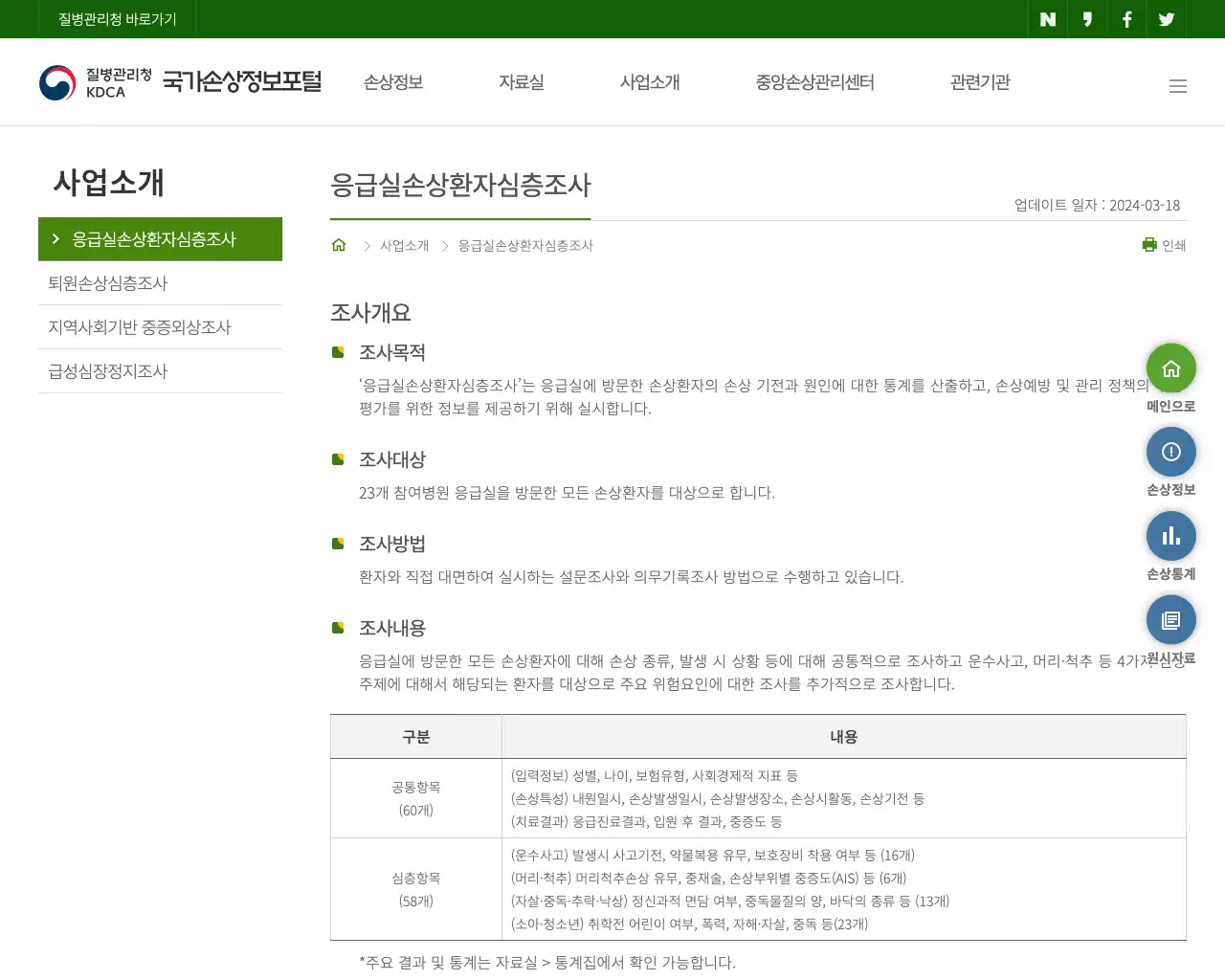1225x980 pixels.
Task: Click the (운수사고) row text in table
Action: pyautogui.click(x=713, y=856)
